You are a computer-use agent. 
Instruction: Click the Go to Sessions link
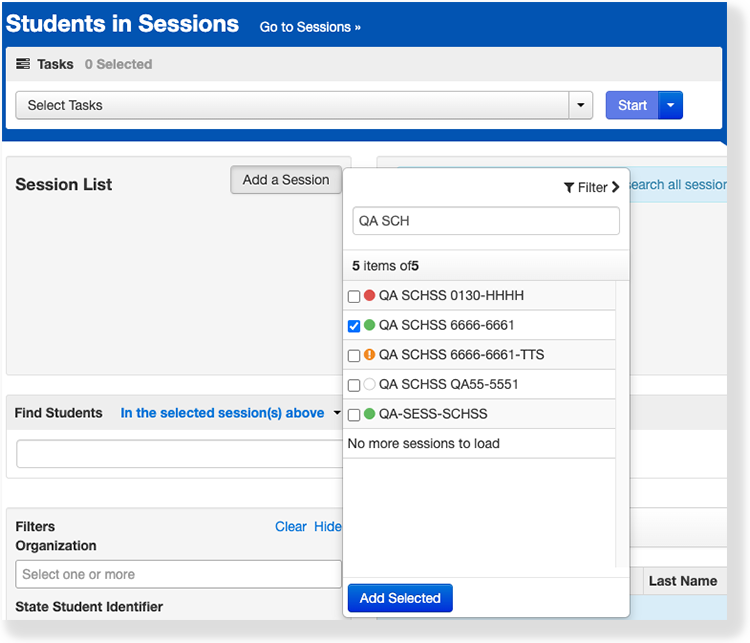click(x=310, y=27)
